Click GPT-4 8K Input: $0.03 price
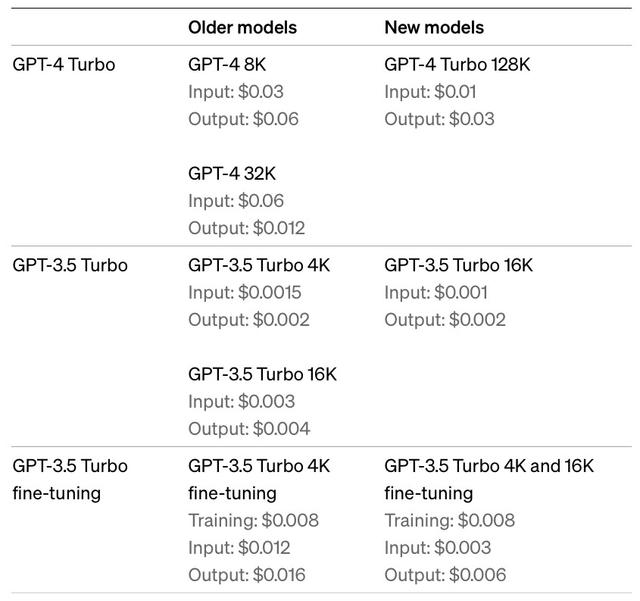640x601 pixels. click(x=236, y=92)
